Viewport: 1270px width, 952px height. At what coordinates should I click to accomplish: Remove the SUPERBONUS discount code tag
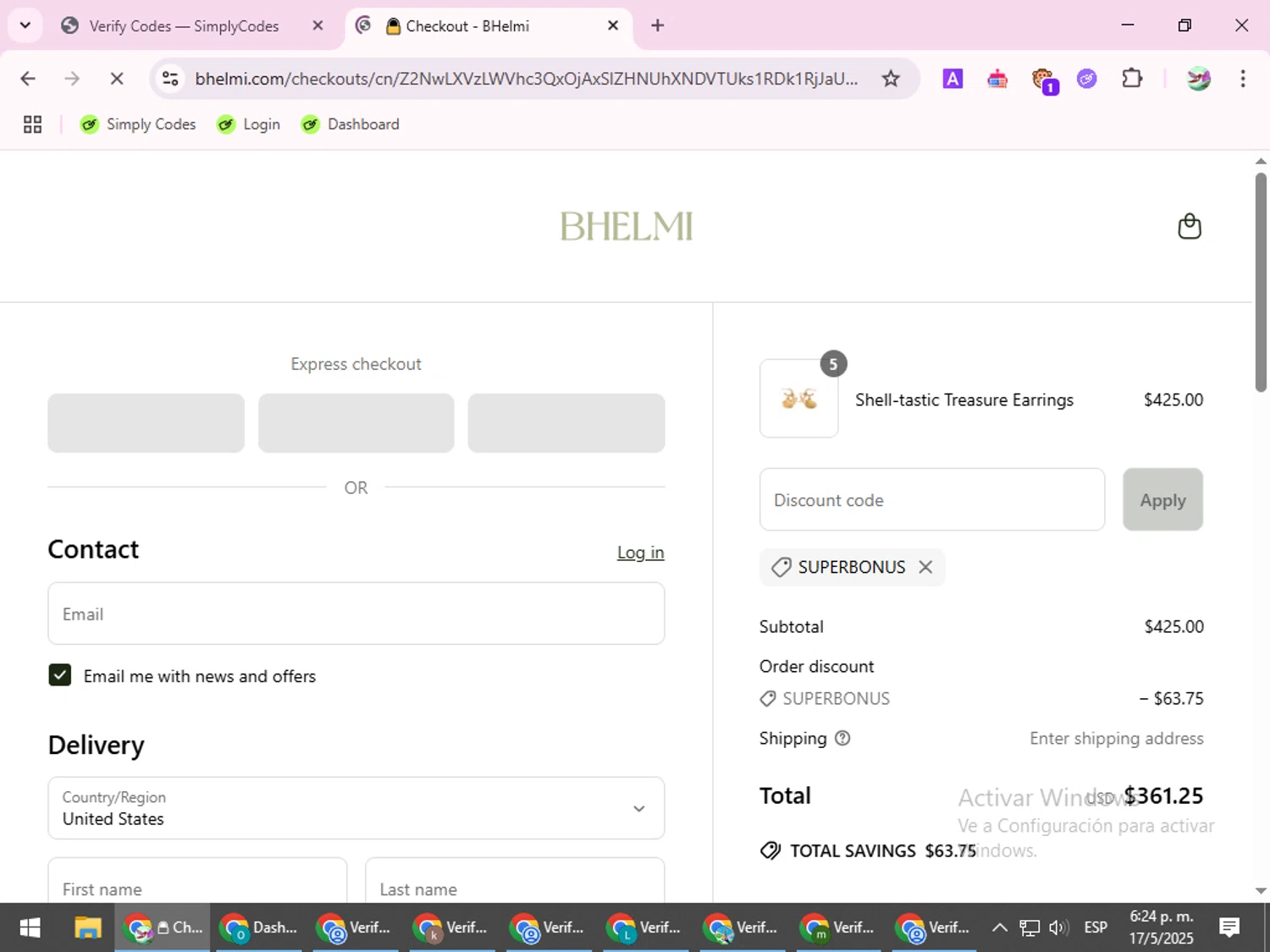coord(925,567)
